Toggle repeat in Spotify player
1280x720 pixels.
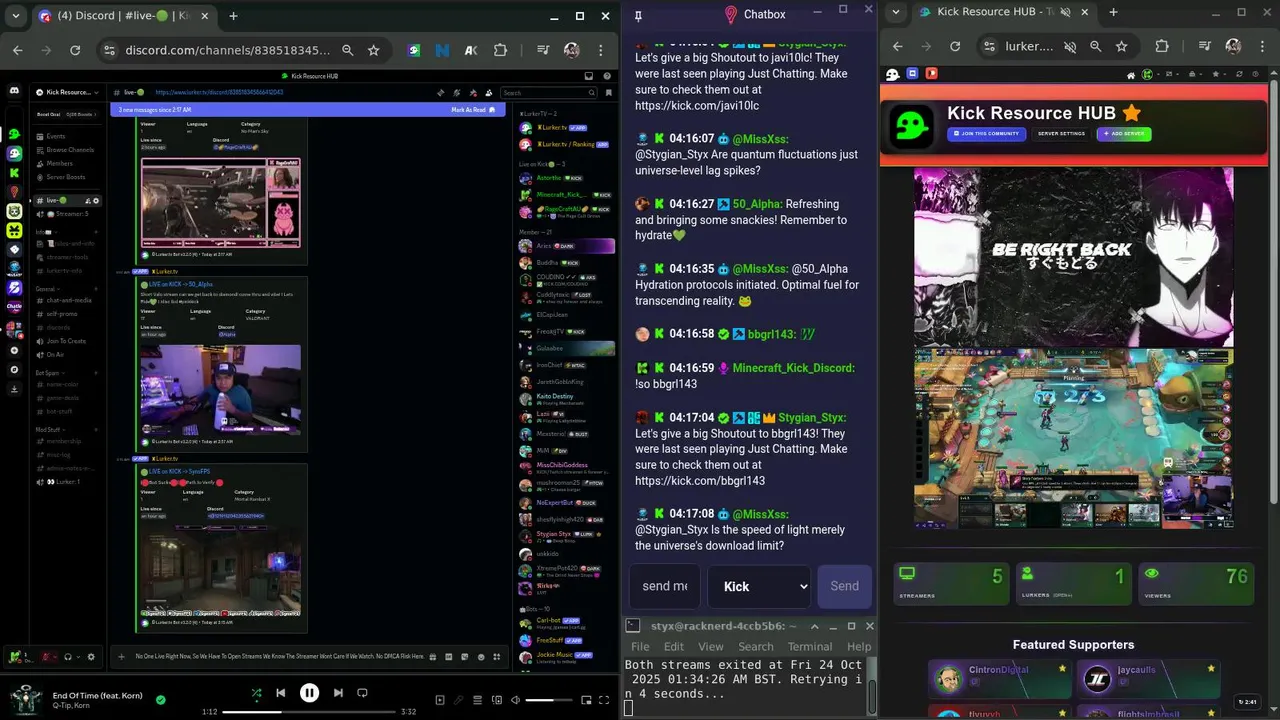pos(362,693)
